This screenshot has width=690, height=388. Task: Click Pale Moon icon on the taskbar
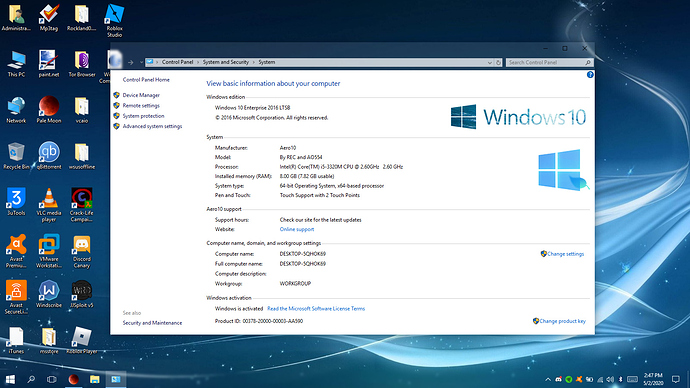pyautogui.click(x=73, y=379)
